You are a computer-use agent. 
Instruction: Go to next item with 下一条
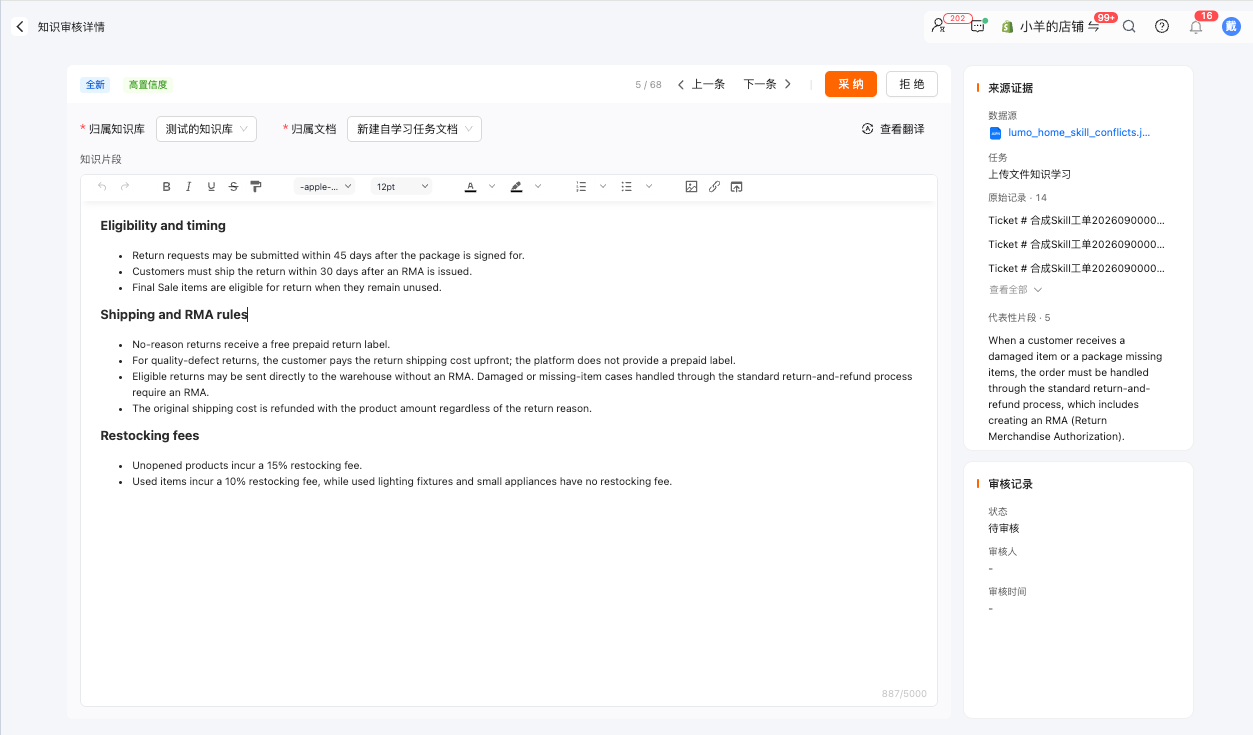click(x=767, y=85)
